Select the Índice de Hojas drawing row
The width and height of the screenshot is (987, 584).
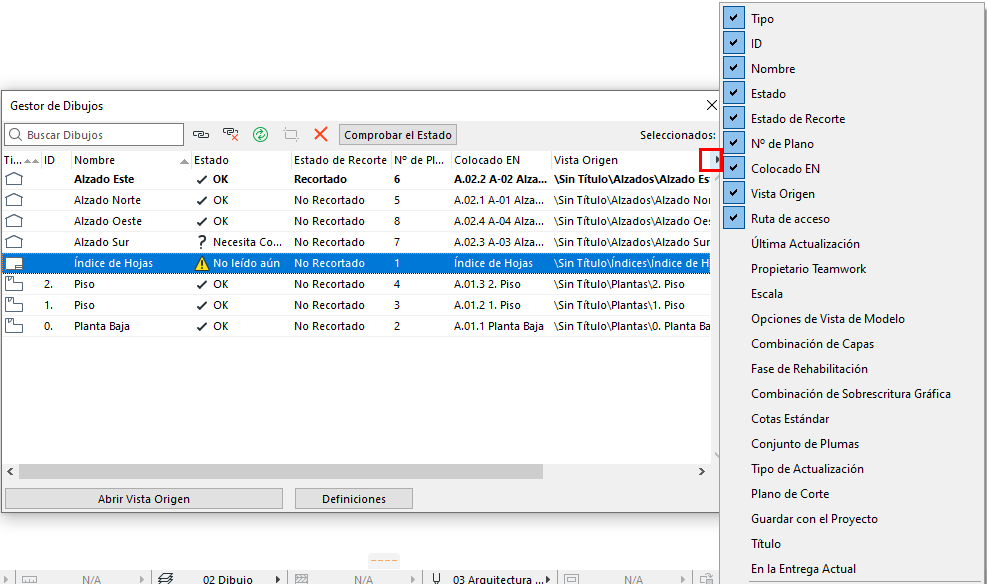tap(356, 263)
